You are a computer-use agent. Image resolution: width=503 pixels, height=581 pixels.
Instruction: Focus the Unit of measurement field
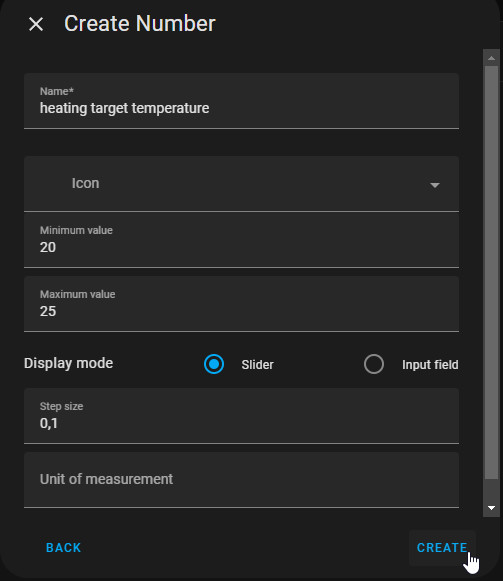[241, 480]
